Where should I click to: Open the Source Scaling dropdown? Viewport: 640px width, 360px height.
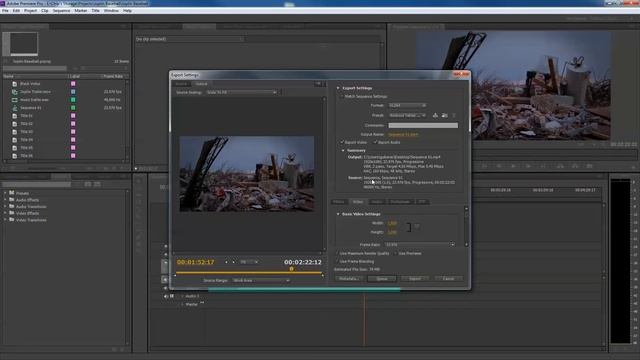(242, 93)
